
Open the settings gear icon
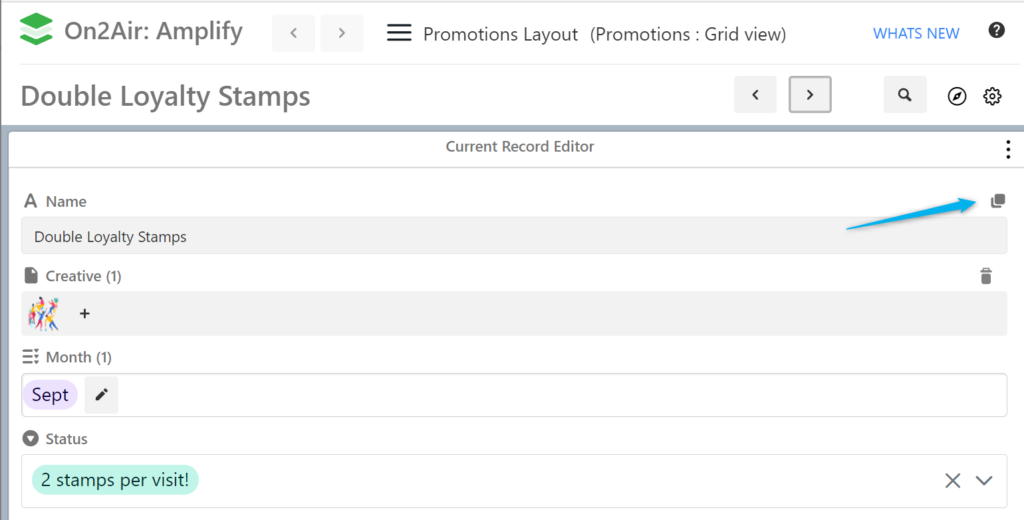pos(992,96)
